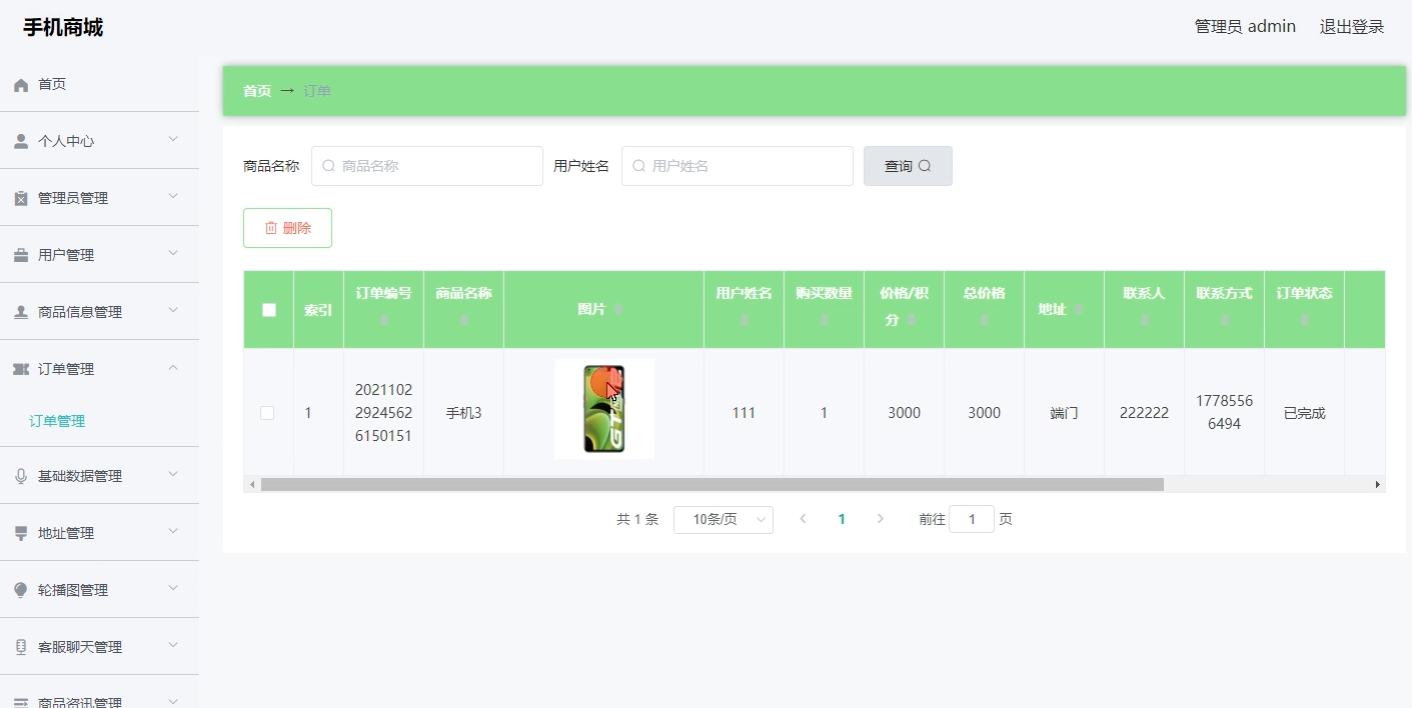Expand the 管理员管理 menu chevron

click(x=173, y=197)
